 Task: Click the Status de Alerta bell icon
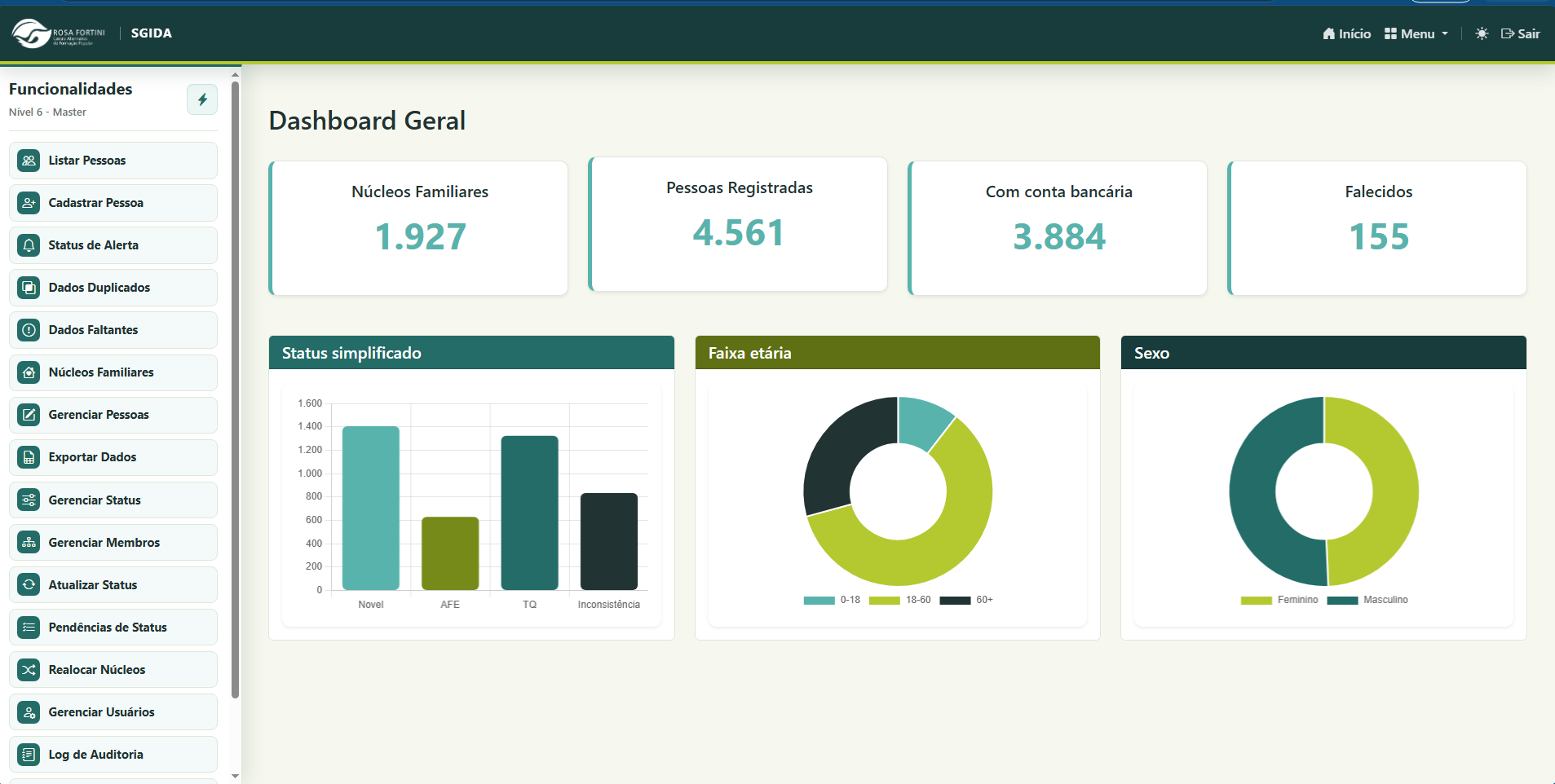point(29,245)
